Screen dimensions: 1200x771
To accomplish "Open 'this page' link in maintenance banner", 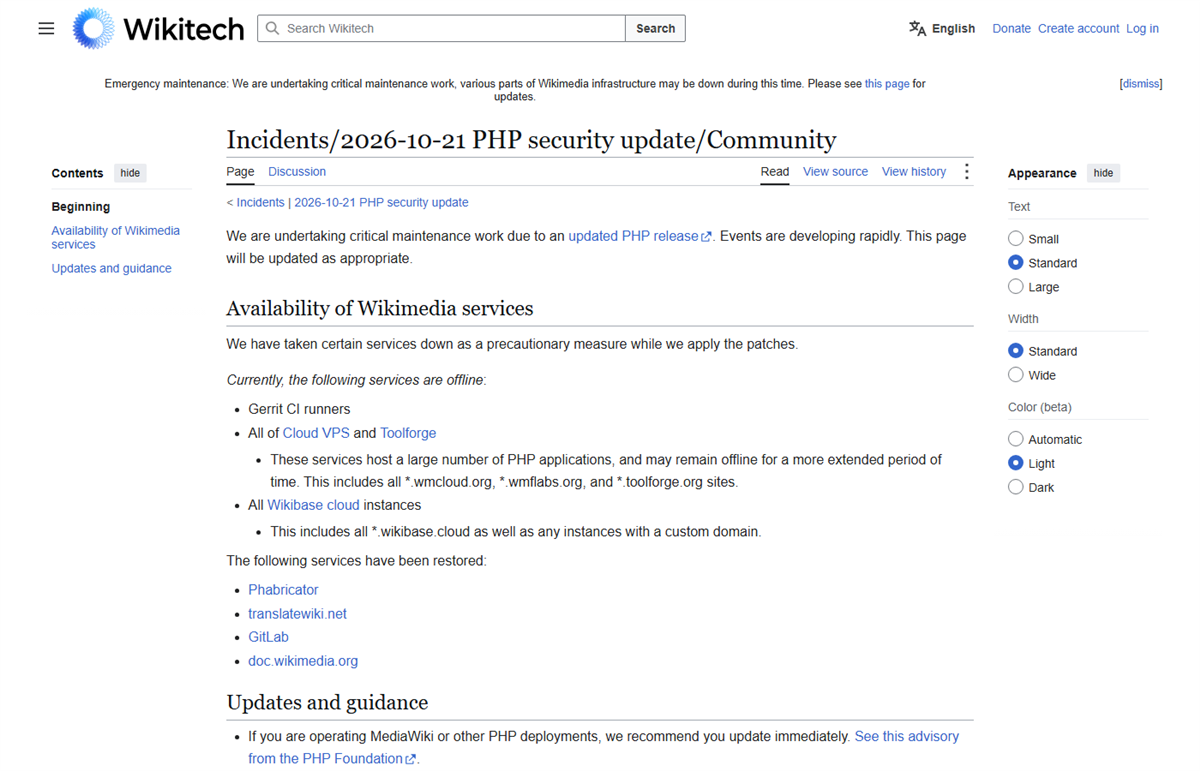I will (887, 84).
